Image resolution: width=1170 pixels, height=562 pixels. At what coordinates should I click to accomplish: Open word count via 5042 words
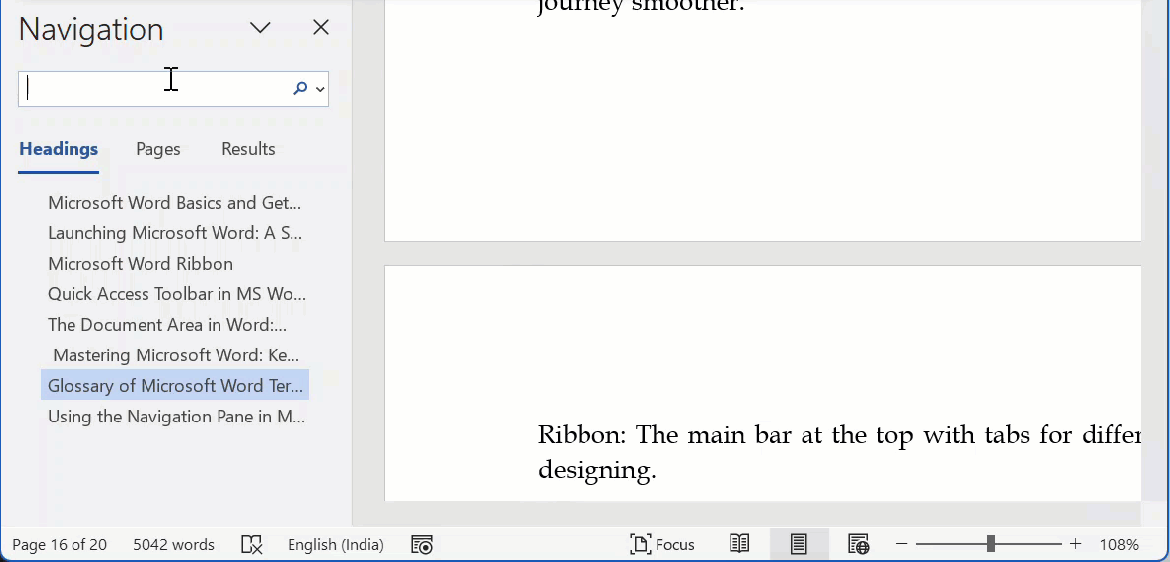click(x=174, y=545)
